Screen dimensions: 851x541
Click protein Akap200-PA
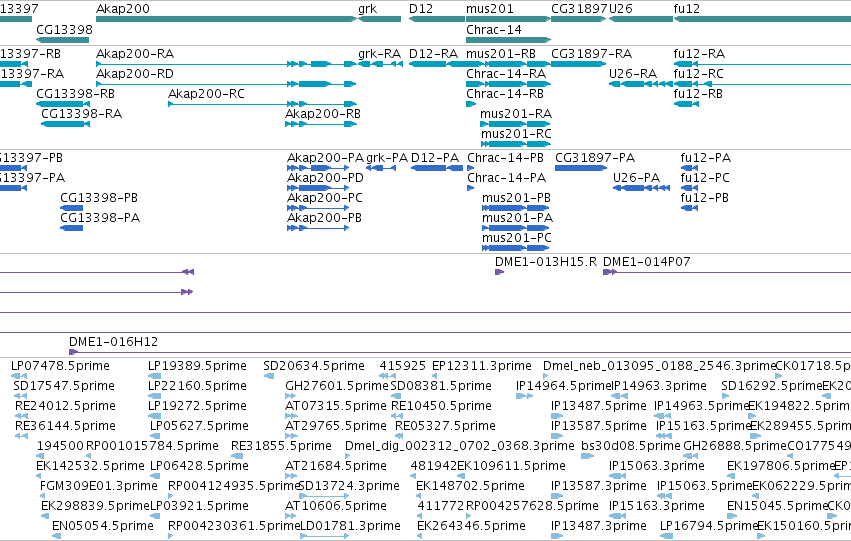pos(317,168)
